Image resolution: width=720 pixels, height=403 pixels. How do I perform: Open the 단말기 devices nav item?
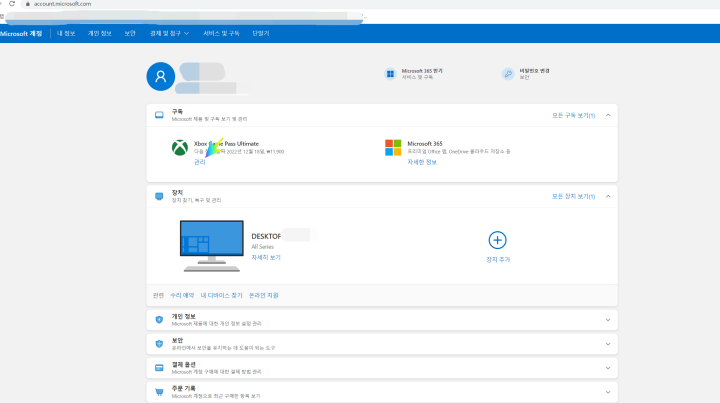click(261, 34)
